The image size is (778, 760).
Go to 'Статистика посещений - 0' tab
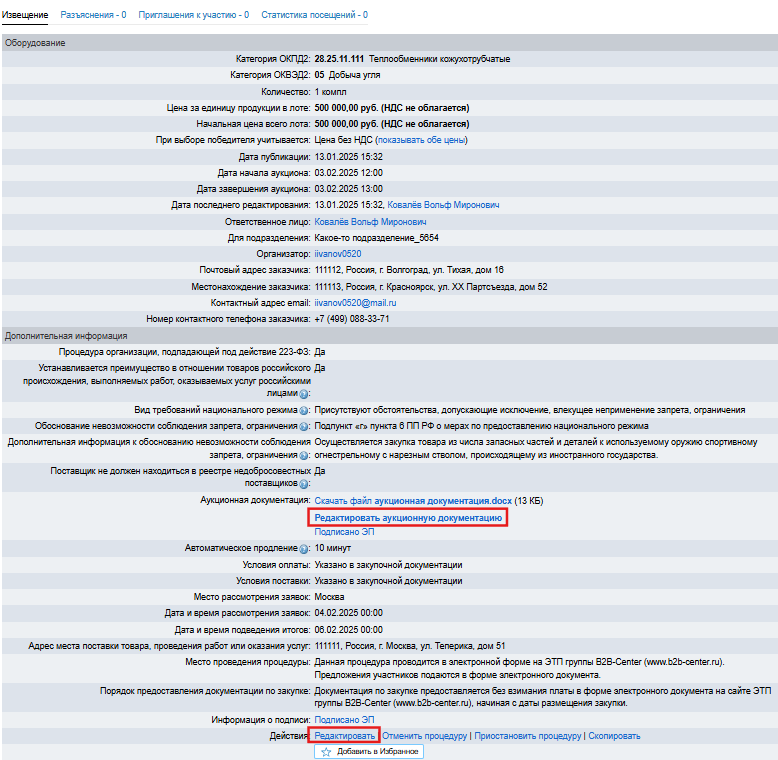coord(314,15)
